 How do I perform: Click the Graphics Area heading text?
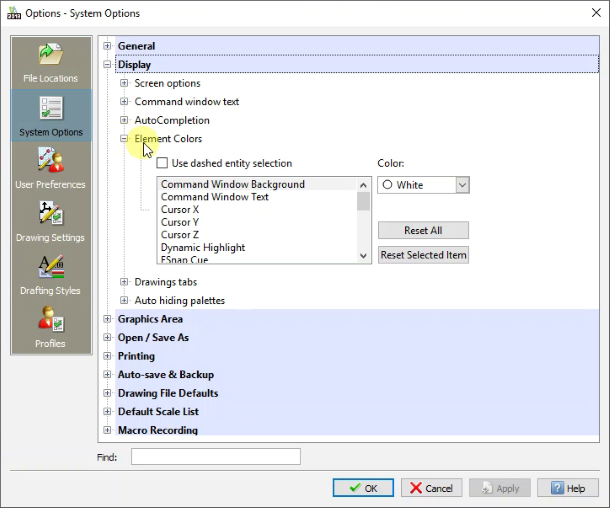150,319
